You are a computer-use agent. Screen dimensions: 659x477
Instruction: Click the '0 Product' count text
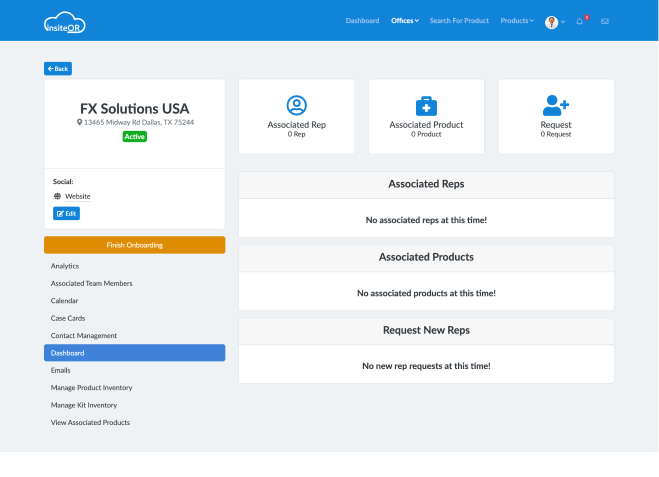tap(426, 134)
